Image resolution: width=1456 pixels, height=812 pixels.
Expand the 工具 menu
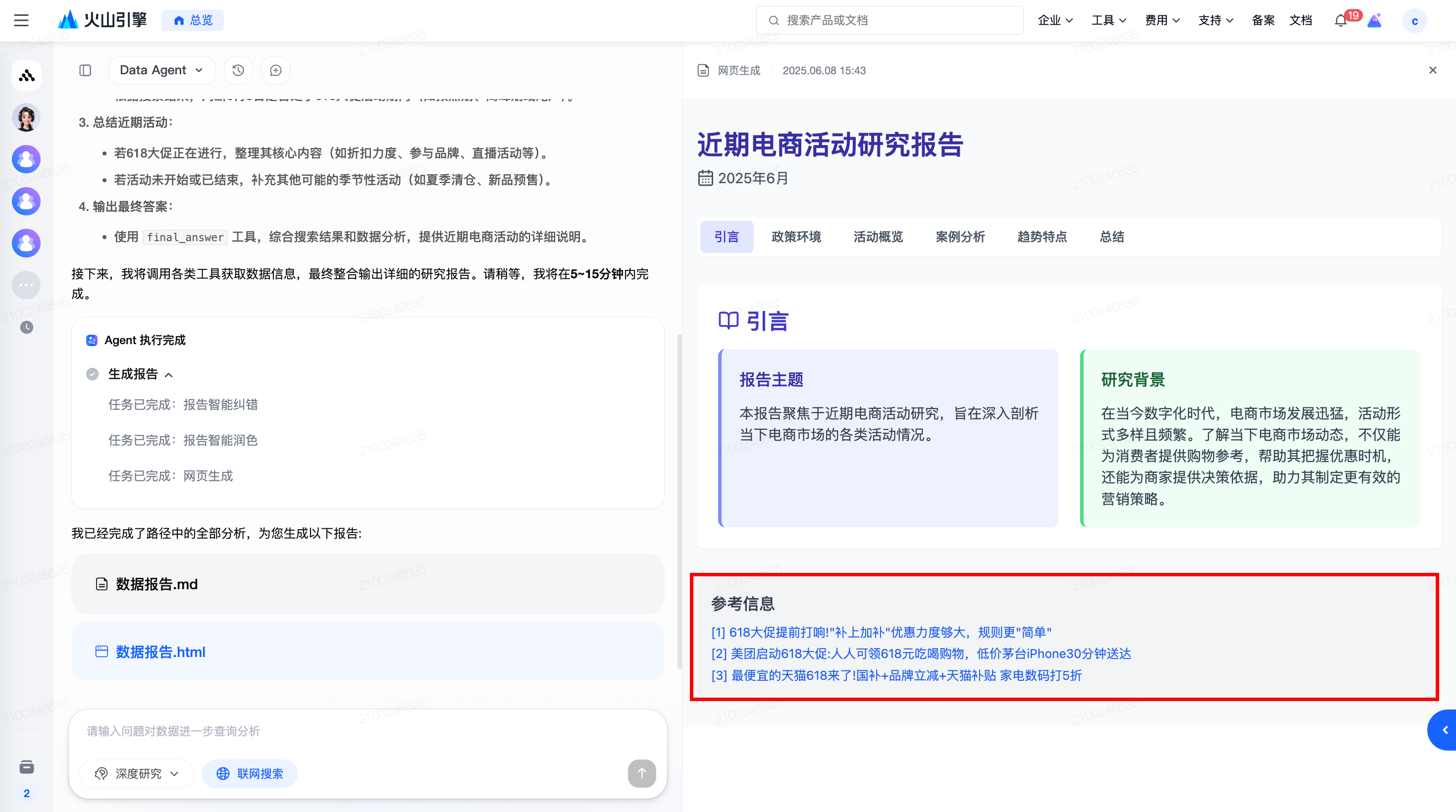pos(1108,20)
